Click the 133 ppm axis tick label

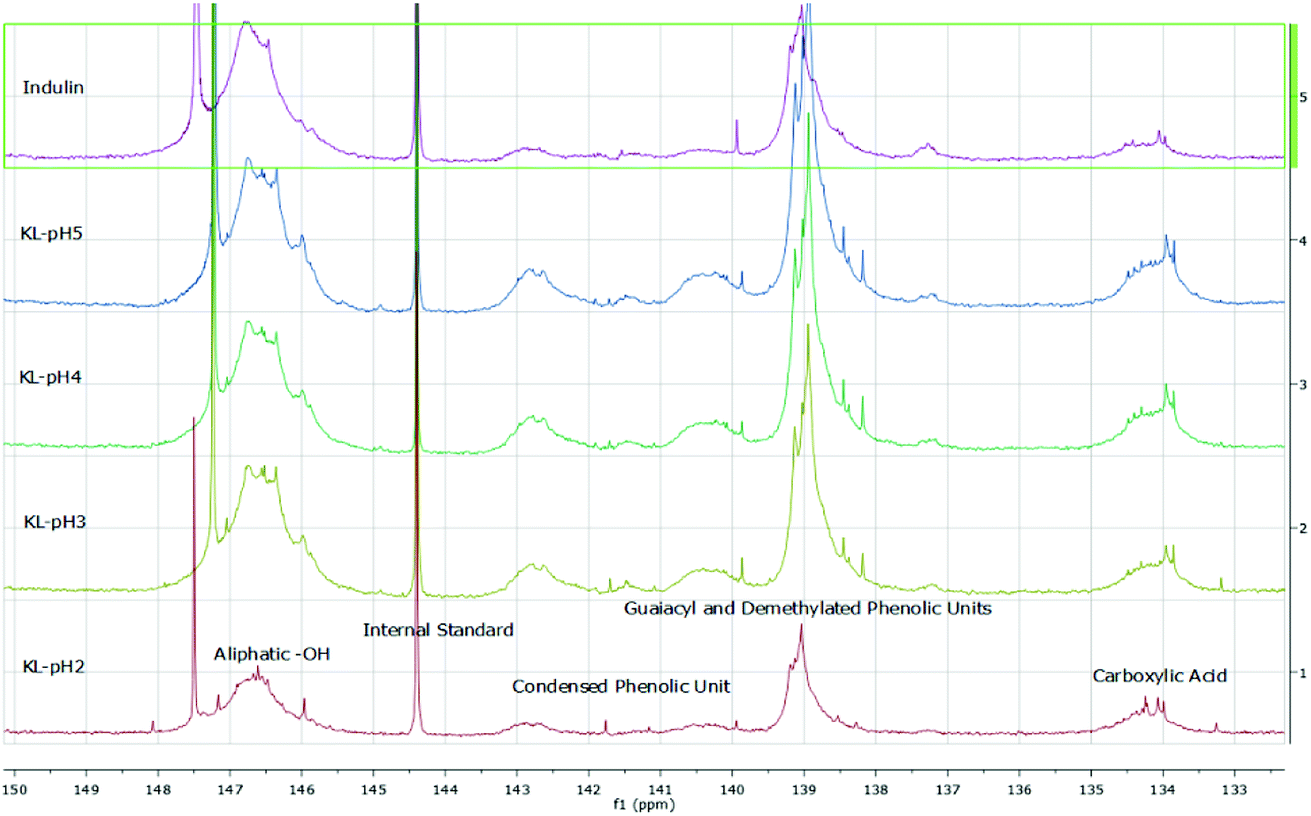pyautogui.click(x=1234, y=790)
